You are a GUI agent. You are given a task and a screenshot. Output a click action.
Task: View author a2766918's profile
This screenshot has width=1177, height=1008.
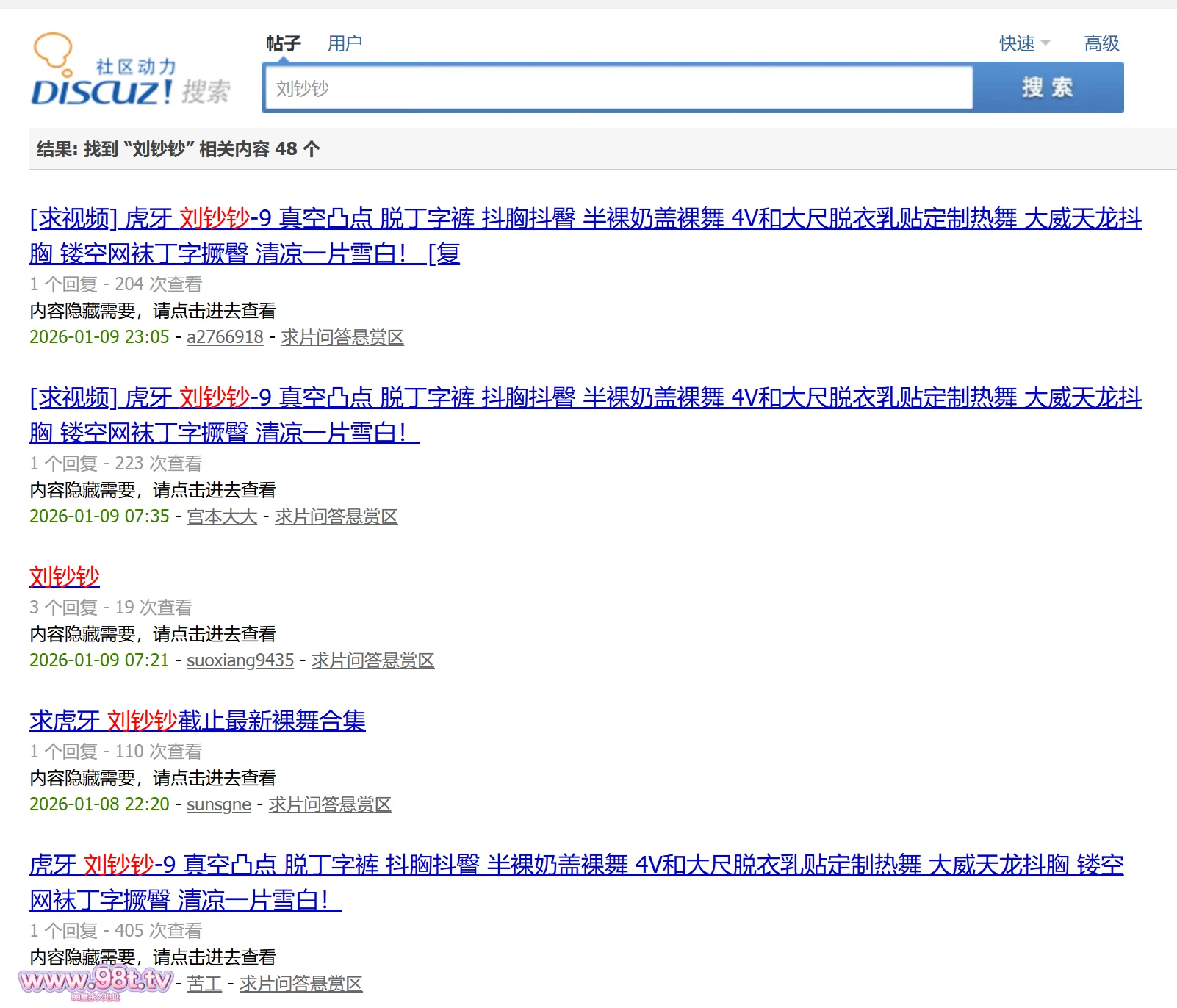coord(225,337)
